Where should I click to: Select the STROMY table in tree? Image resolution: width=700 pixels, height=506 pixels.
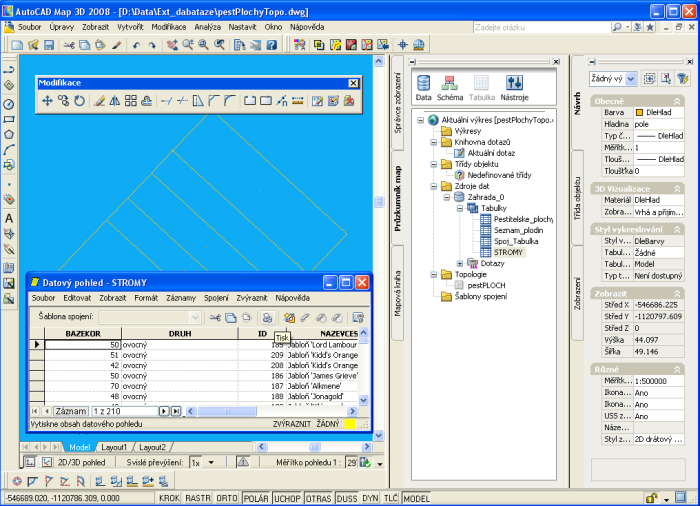[x=508, y=252]
